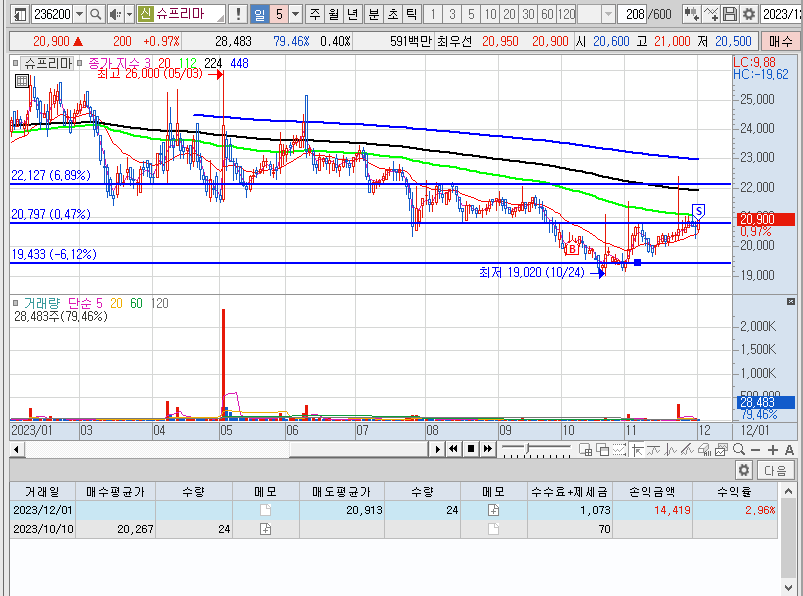The height and width of the screenshot is (596, 803).
Task: Switch to 주 weekly period
Action: [x=315, y=14]
